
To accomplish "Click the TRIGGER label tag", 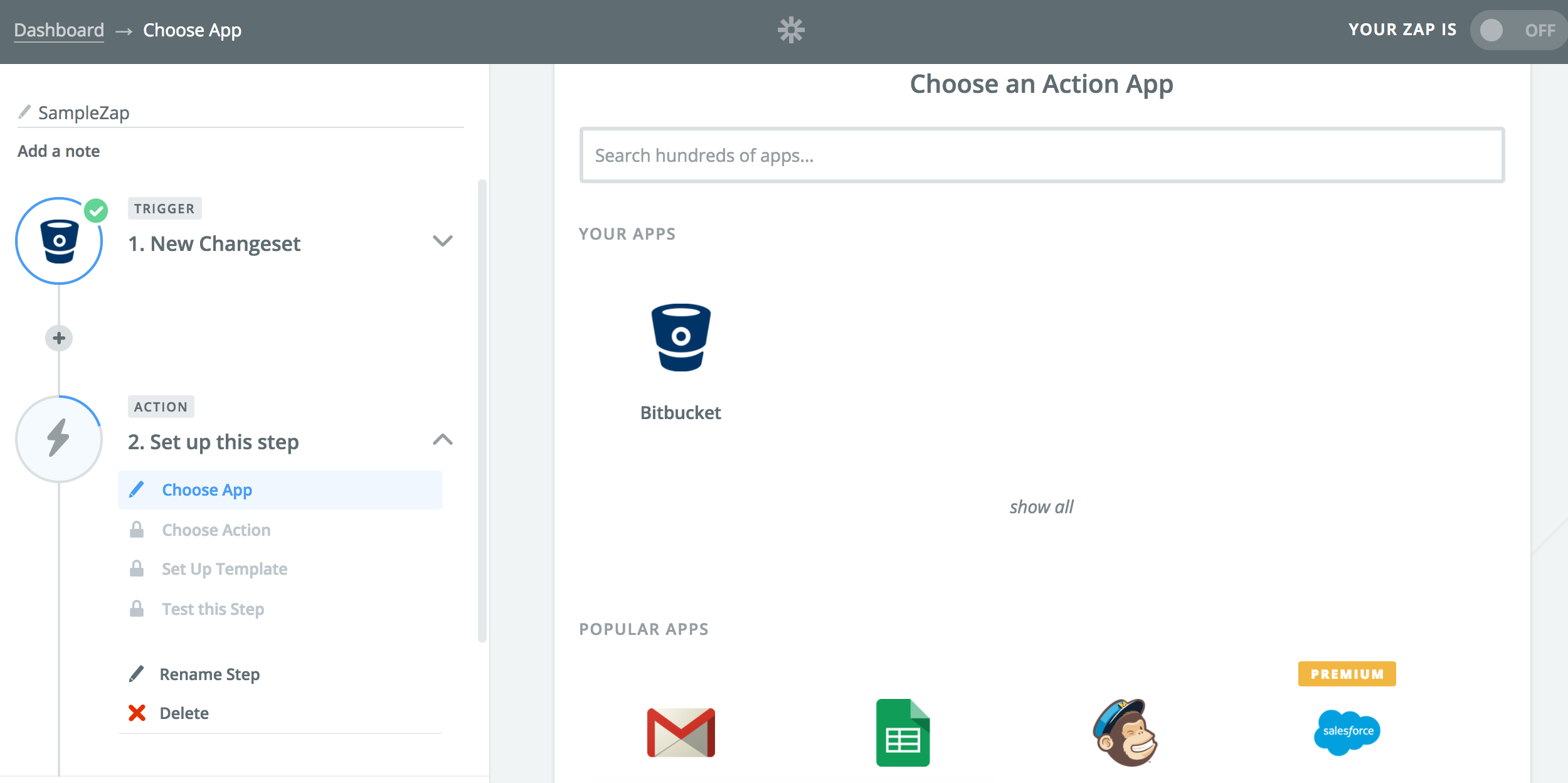I will [164, 208].
